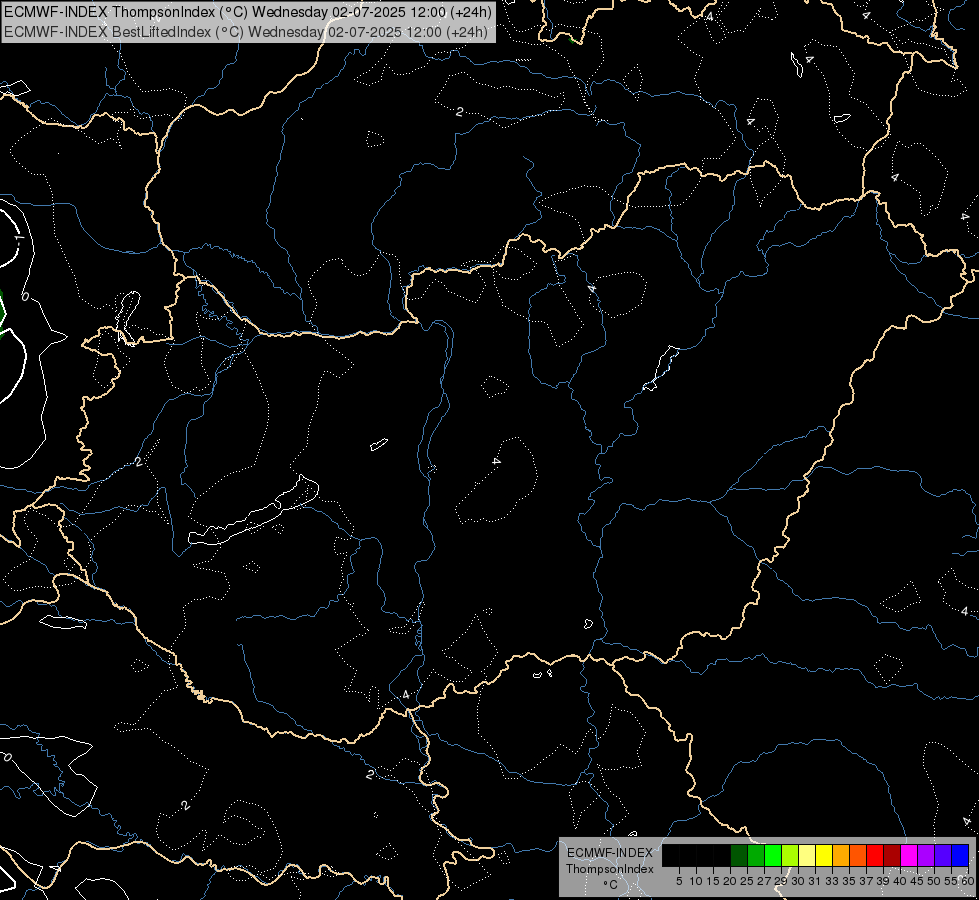Click the violet 50–55 legend swatch

pos(943,855)
